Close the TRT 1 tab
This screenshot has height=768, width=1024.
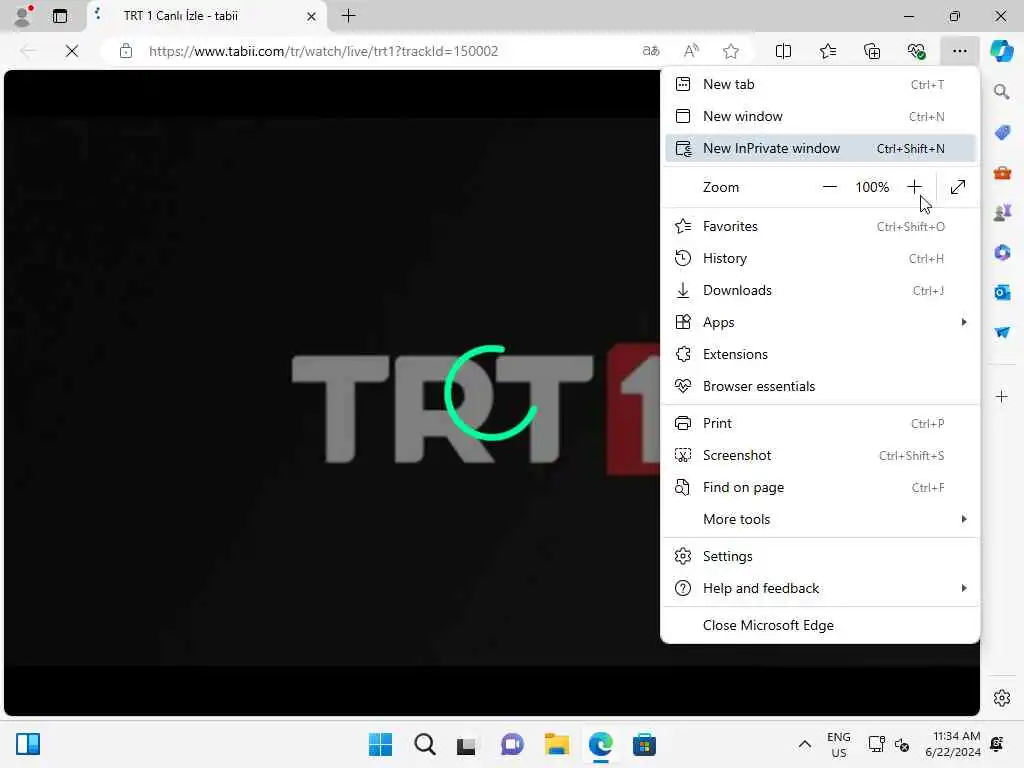tap(312, 16)
